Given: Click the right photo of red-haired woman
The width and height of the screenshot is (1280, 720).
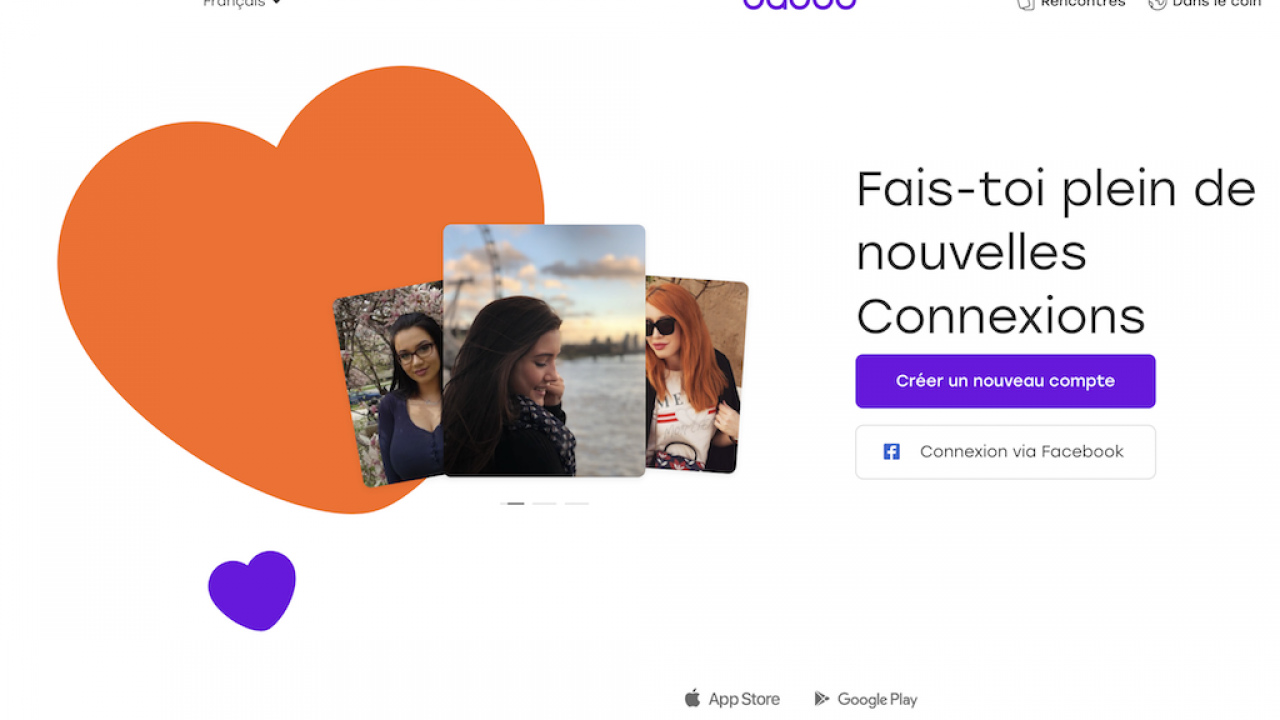Looking at the screenshot, I should [x=695, y=375].
